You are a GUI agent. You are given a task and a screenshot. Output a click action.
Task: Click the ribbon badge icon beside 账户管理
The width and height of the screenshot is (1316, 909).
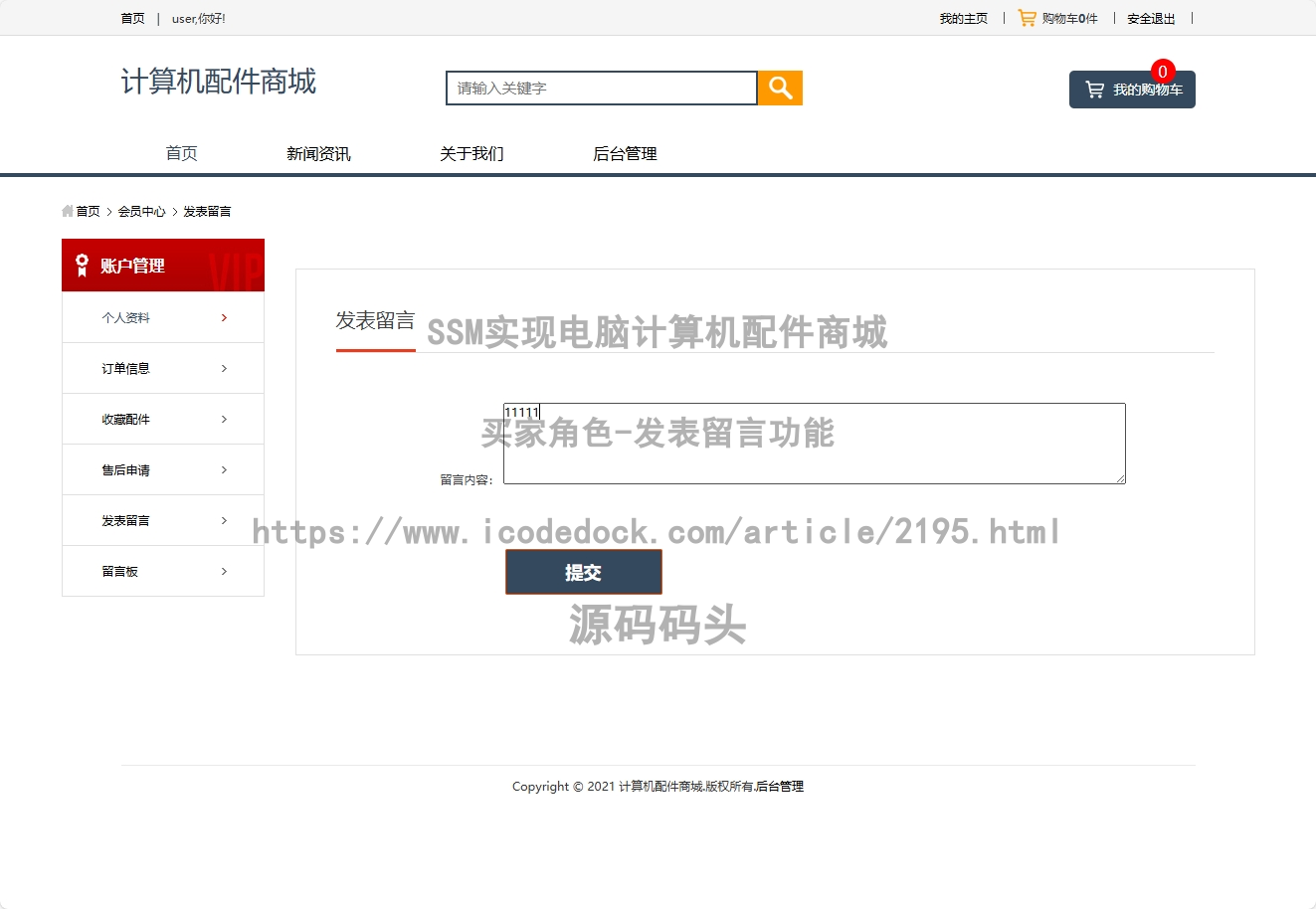pos(82,266)
